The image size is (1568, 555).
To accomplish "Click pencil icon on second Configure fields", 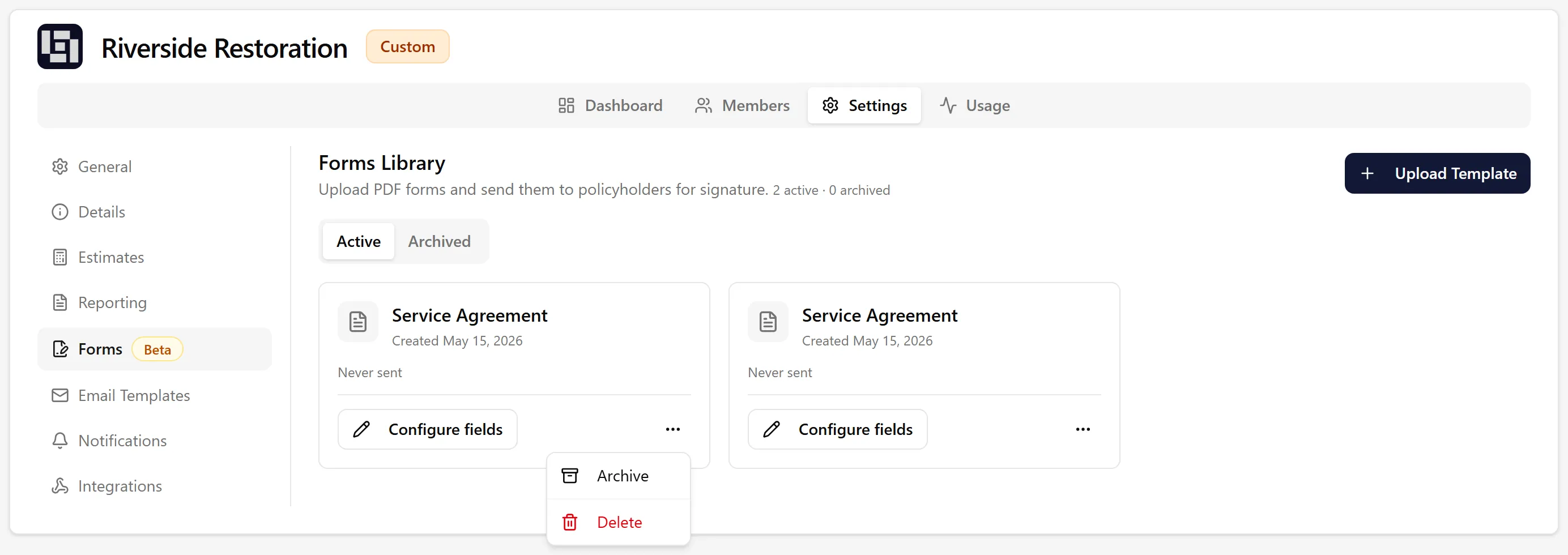I will click(x=771, y=430).
